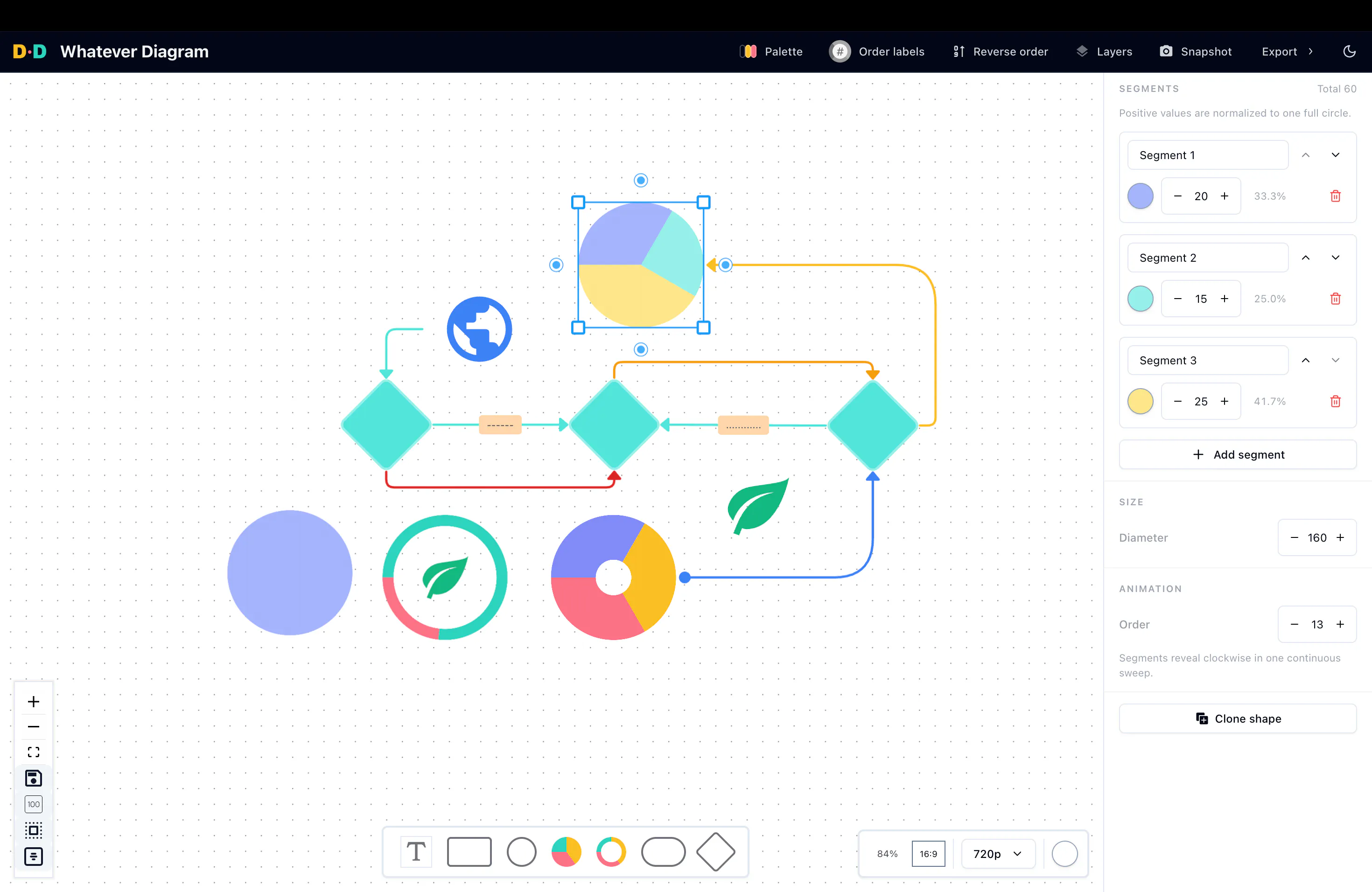This screenshot has width=1372, height=892.
Task: Decrease the Diameter value
Action: coord(1294,537)
